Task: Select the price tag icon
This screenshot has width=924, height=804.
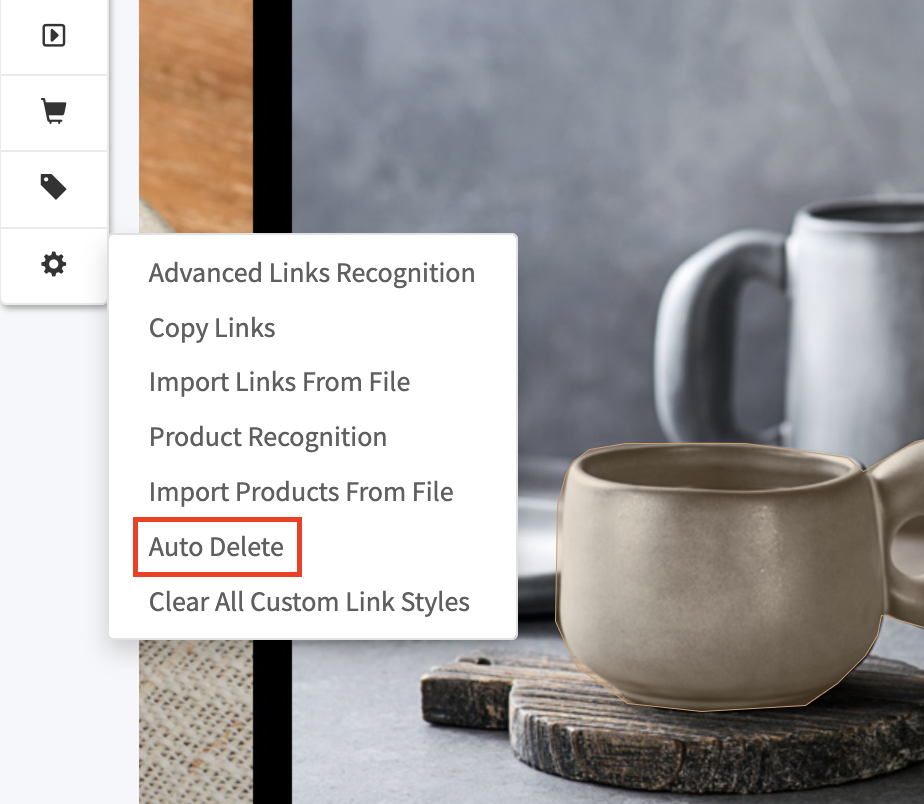Action: point(54,187)
